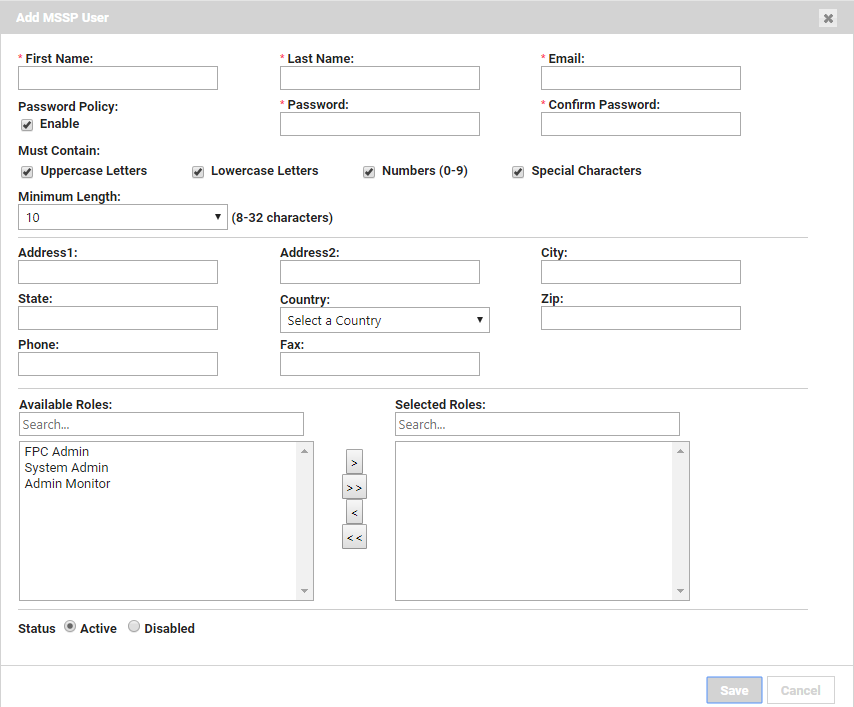Open the Select a Country dropdown
The image size is (854, 707).
[384, 320]
